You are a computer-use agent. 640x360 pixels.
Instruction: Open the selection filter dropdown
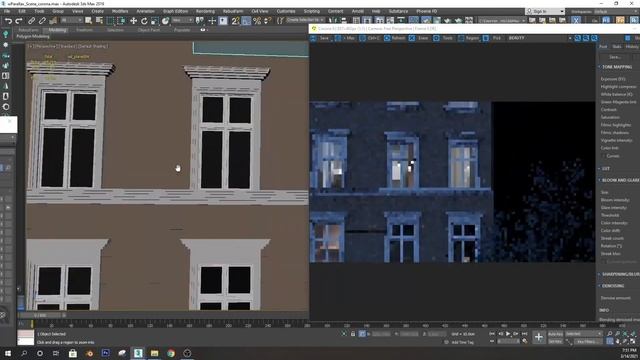click(71, 20)
